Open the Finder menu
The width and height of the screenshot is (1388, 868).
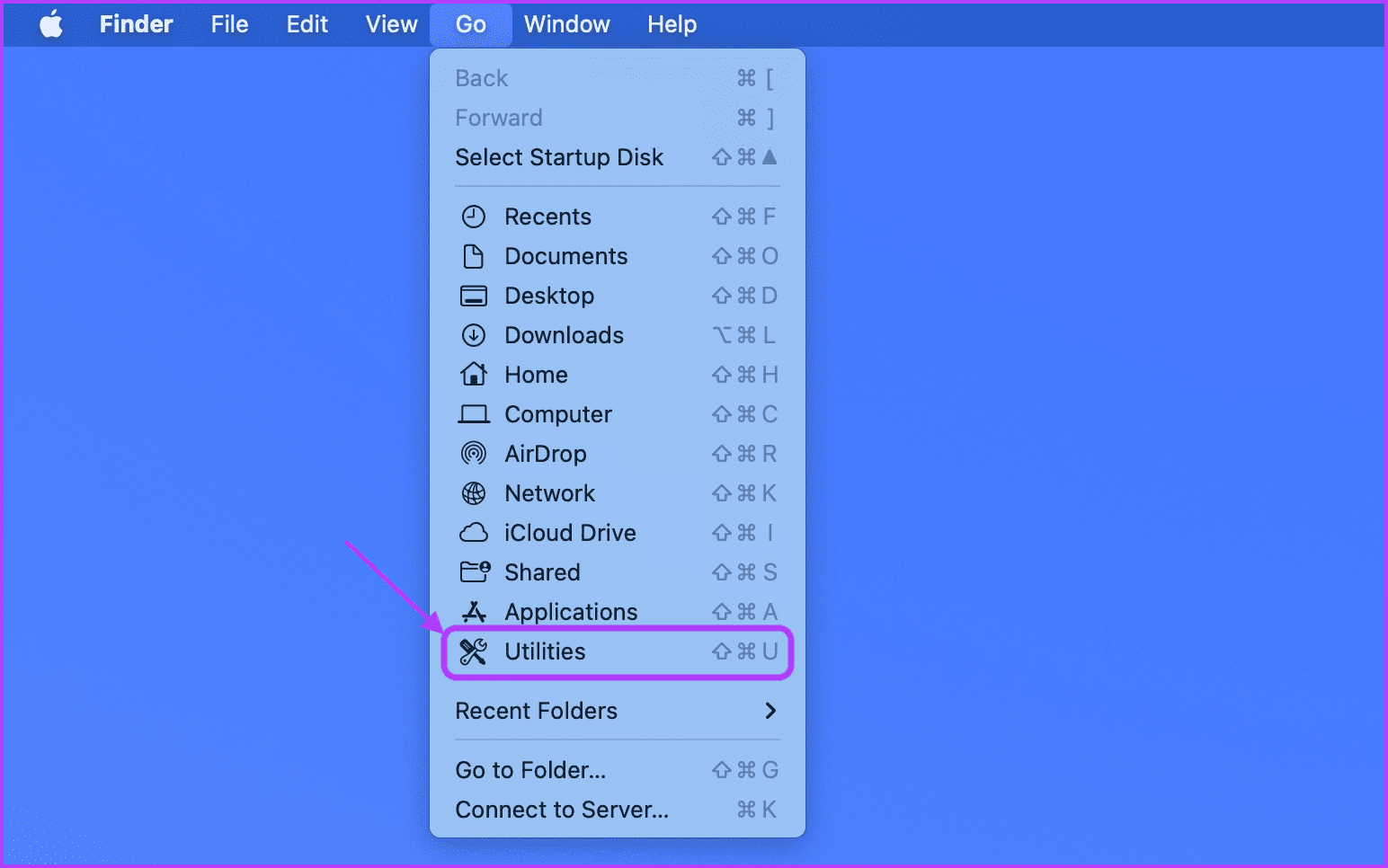[x=136, y=24]
